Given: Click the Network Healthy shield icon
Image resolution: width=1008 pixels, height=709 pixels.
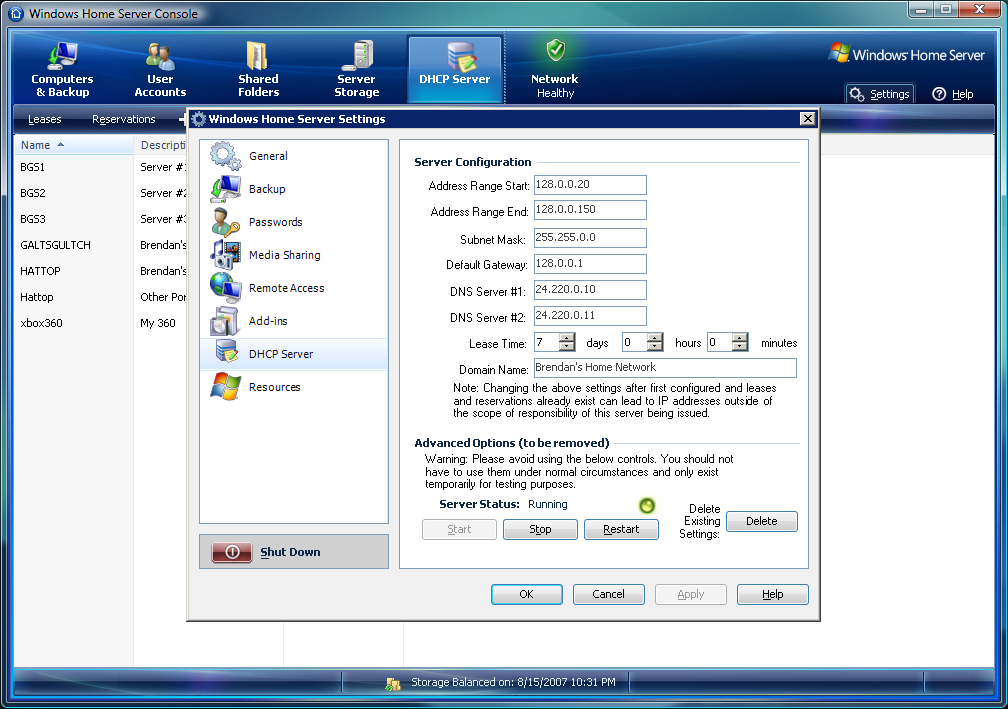Looking at the screenshot, I should [555, 50].
